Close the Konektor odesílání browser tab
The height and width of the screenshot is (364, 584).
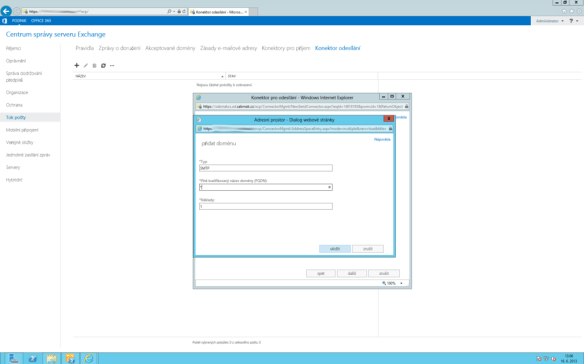coord(246,12)
